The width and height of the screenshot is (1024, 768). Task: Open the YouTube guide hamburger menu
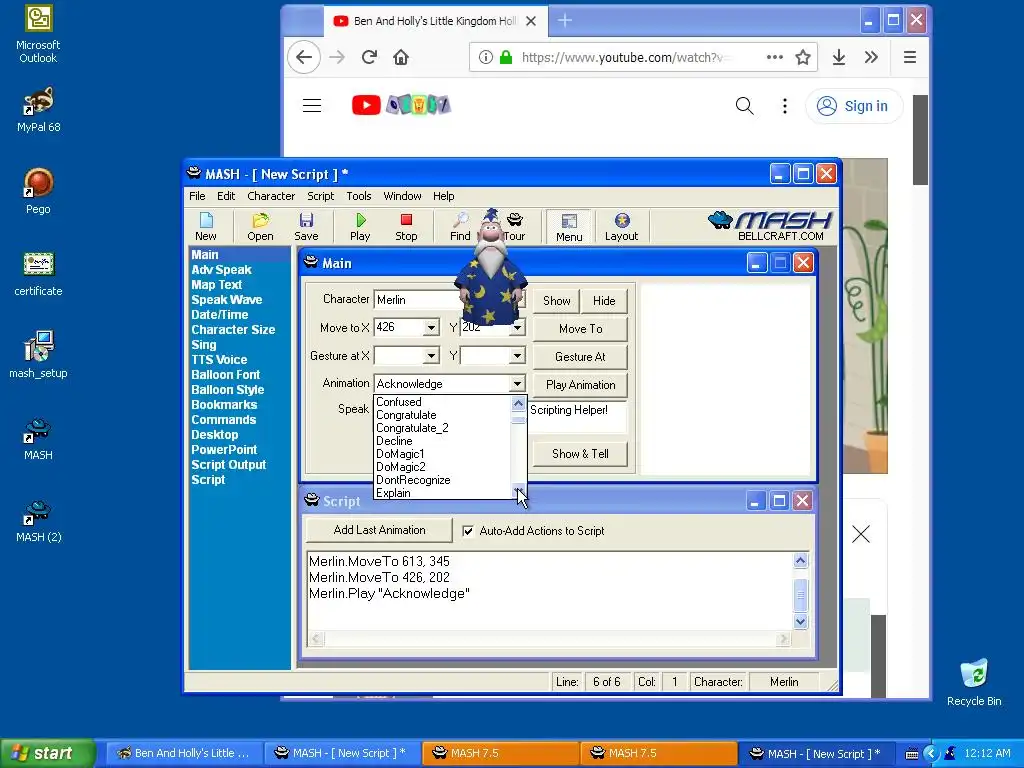(x=312, y=105)
